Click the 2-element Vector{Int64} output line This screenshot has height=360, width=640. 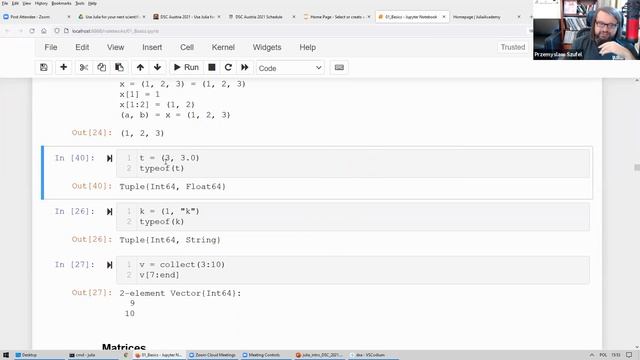click(180, 293)
